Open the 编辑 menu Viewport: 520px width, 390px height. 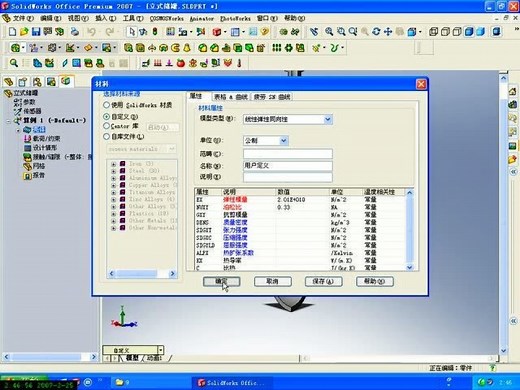point(51,18)
